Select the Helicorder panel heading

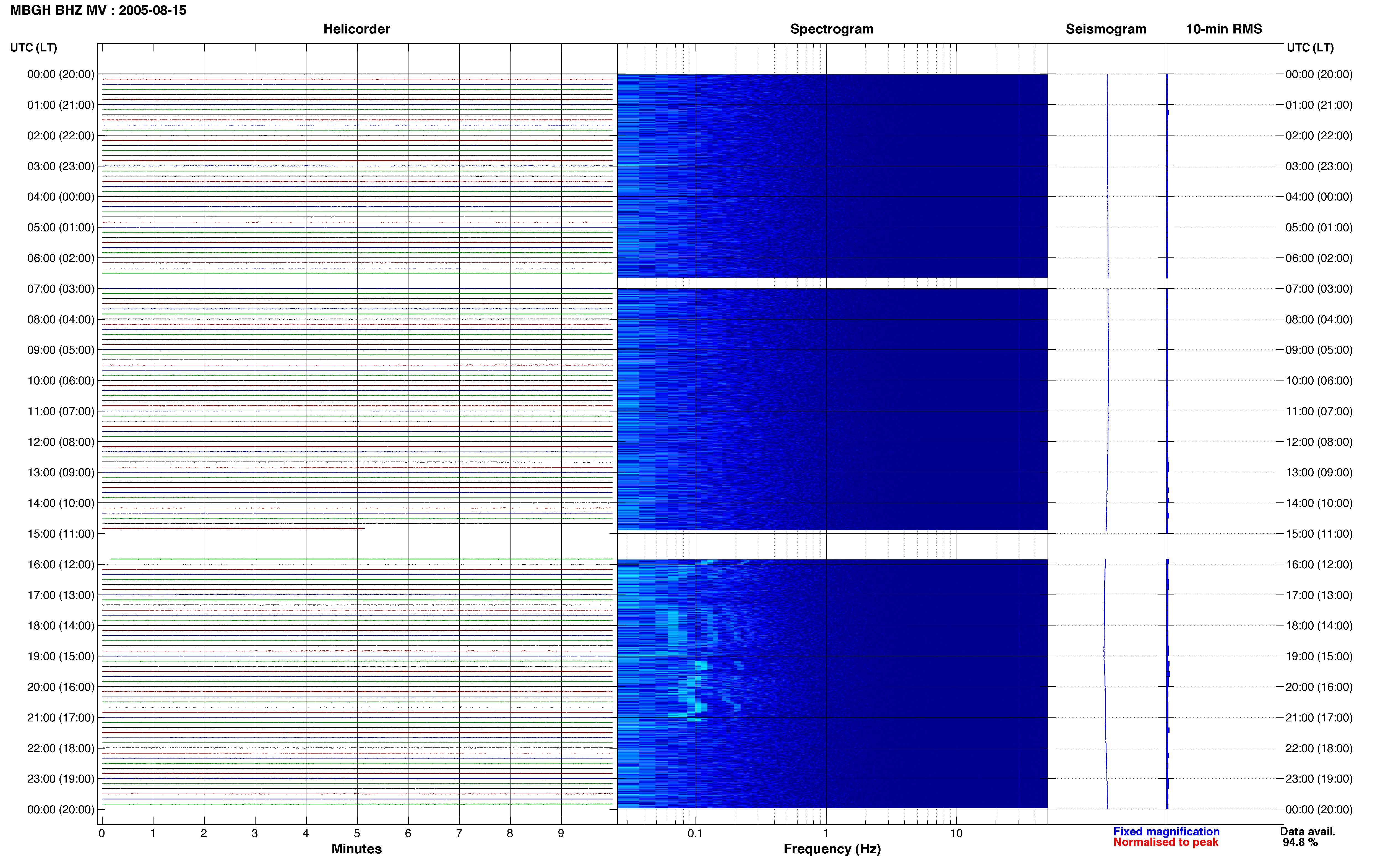tap(356, 29)
